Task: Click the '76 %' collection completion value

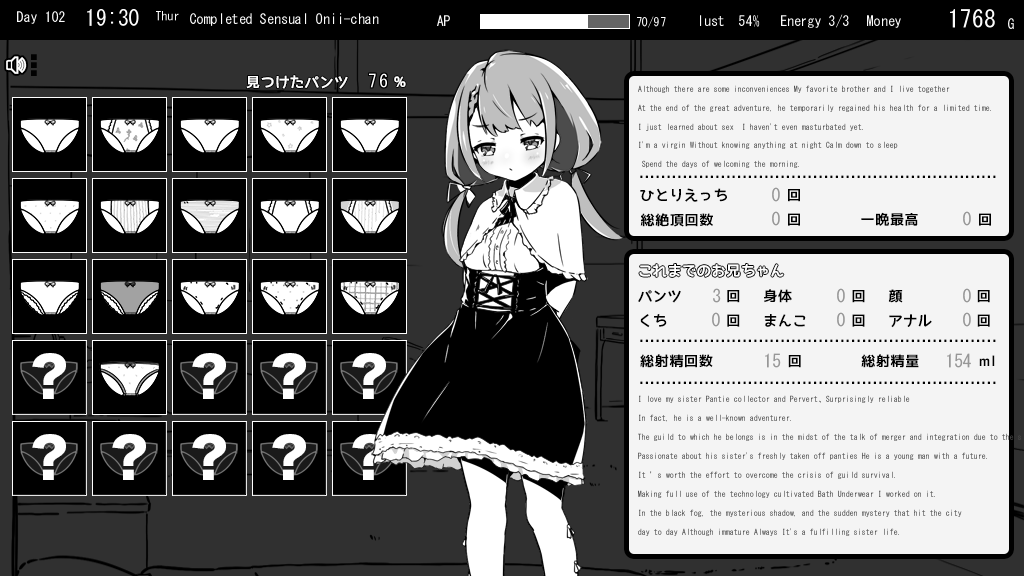Action: pyautogui.click(x=387, y=81)
